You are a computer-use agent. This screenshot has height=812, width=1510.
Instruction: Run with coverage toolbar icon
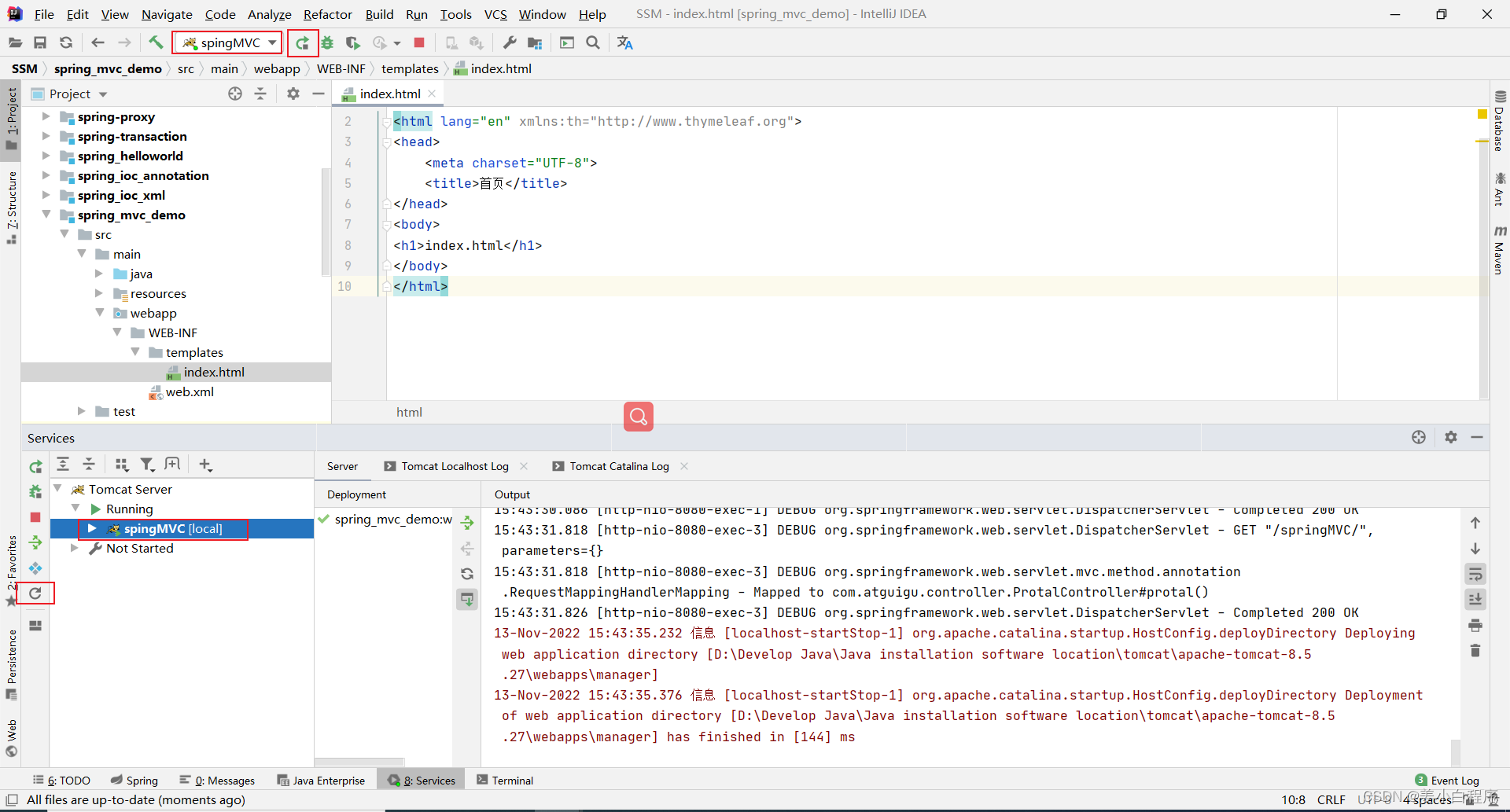click(353, 42)
